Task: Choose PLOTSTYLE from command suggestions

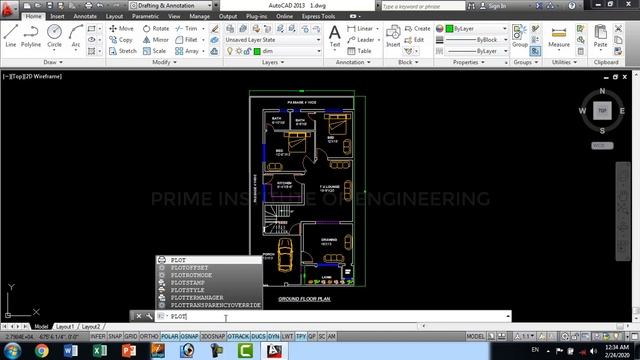Action: [209, 290]
